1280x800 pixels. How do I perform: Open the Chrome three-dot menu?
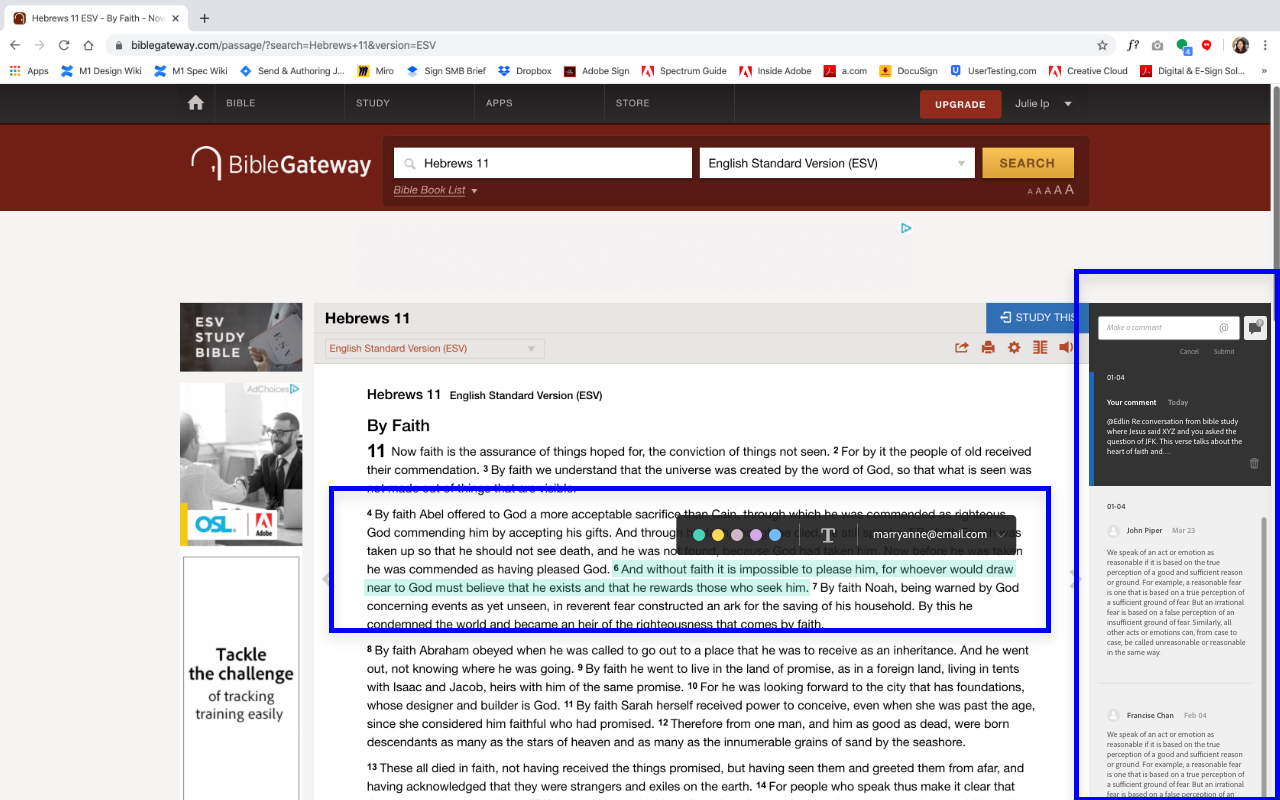(1265, 45)
